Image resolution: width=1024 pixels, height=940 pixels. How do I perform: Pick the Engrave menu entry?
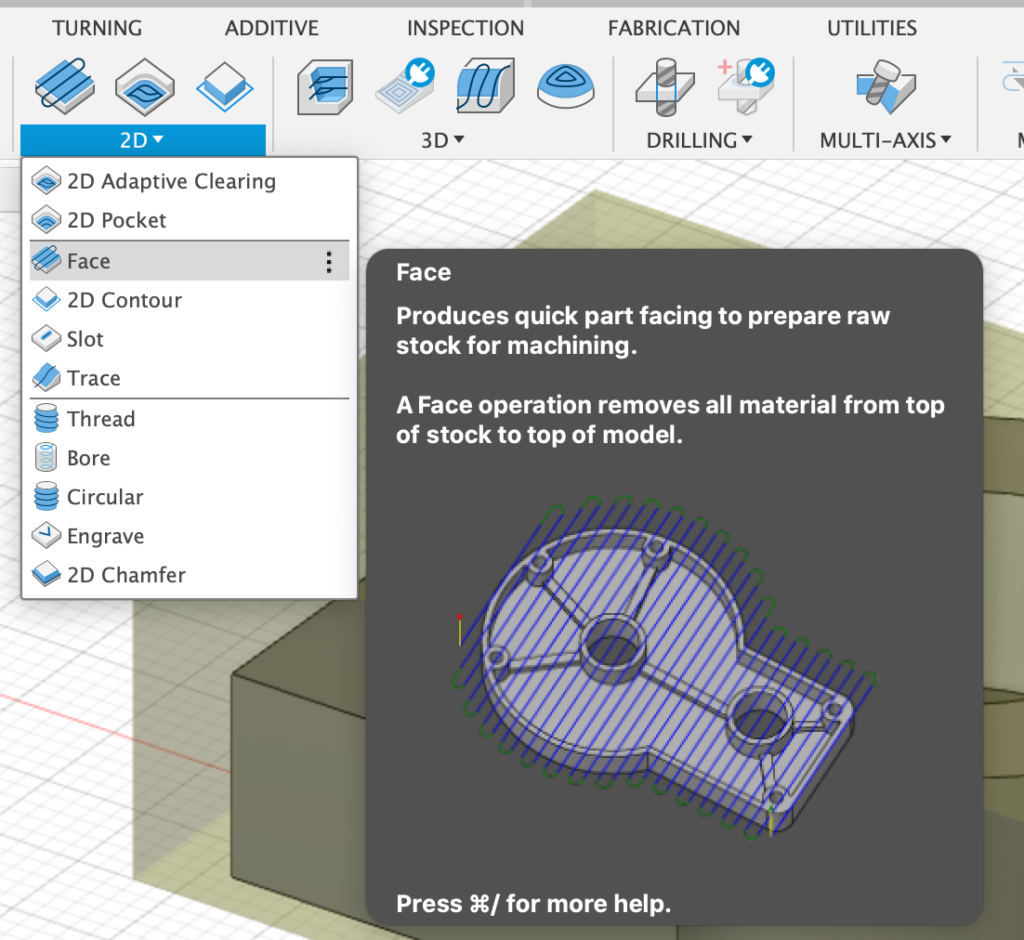[x=105, y=536]
